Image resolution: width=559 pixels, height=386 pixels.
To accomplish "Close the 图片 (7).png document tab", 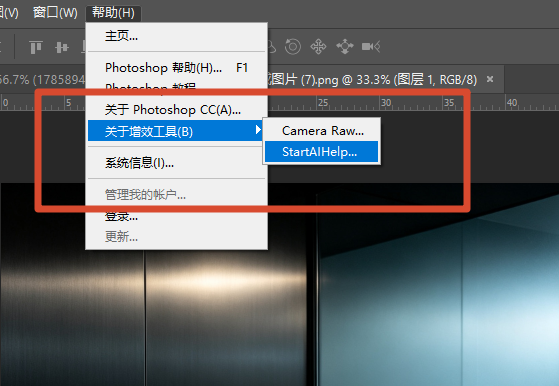I will coord(490,79).
